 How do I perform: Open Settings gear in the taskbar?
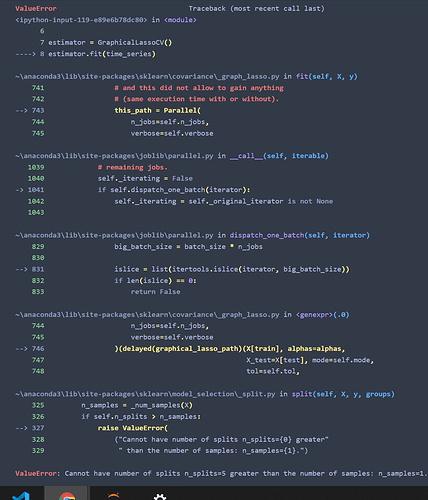[x=160, y=496]
